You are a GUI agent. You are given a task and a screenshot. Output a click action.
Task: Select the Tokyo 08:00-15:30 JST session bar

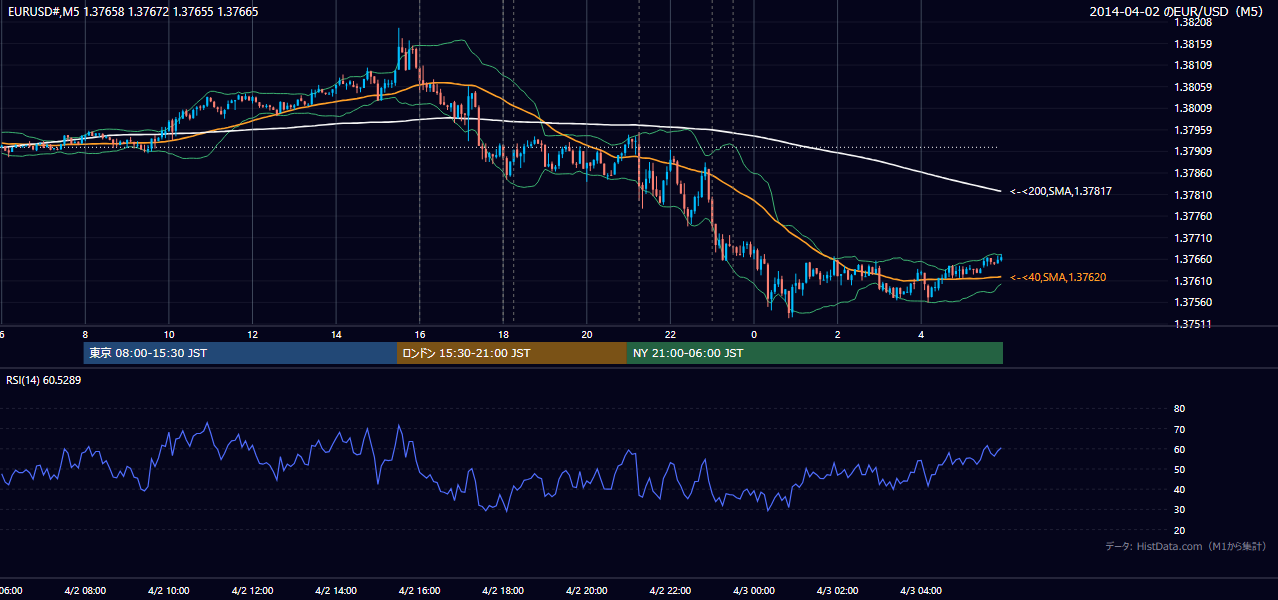240,353
